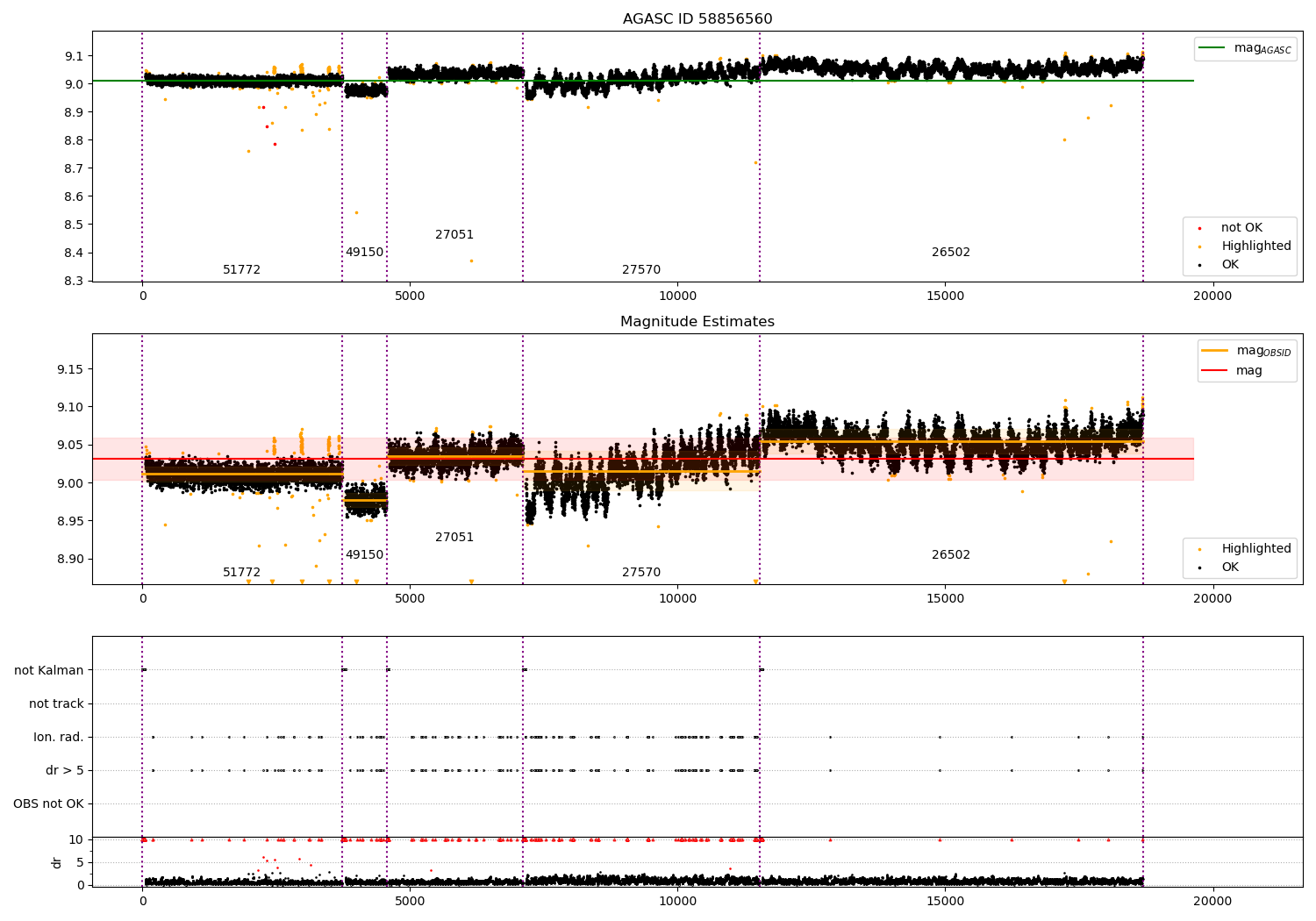Select the red 'mag' legend entry
1316x921 pixels.
[1233, 371]
